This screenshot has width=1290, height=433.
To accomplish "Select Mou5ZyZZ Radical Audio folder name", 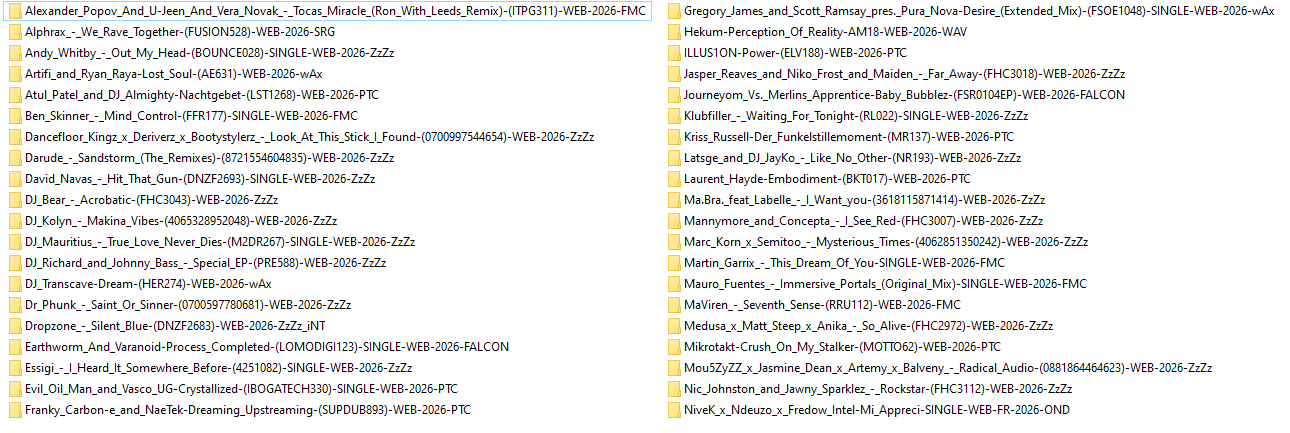I will point(948,368).
